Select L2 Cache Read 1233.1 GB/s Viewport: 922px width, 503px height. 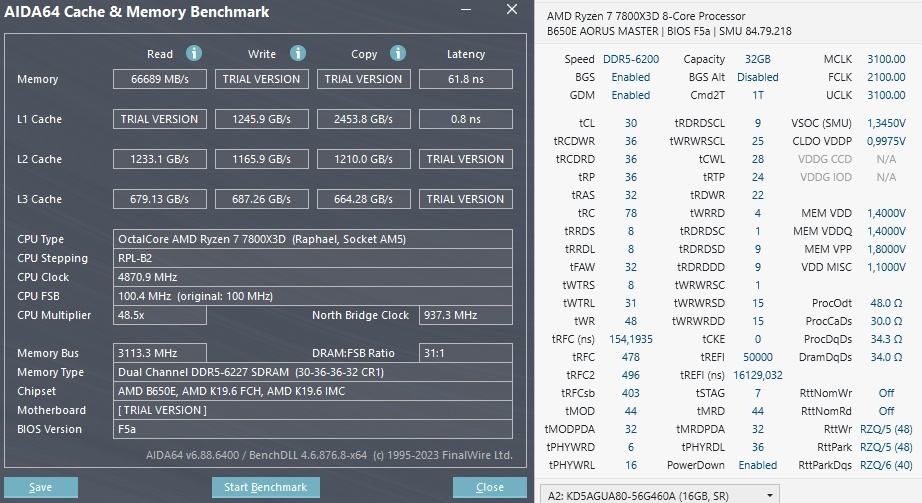tap(160, 159)
